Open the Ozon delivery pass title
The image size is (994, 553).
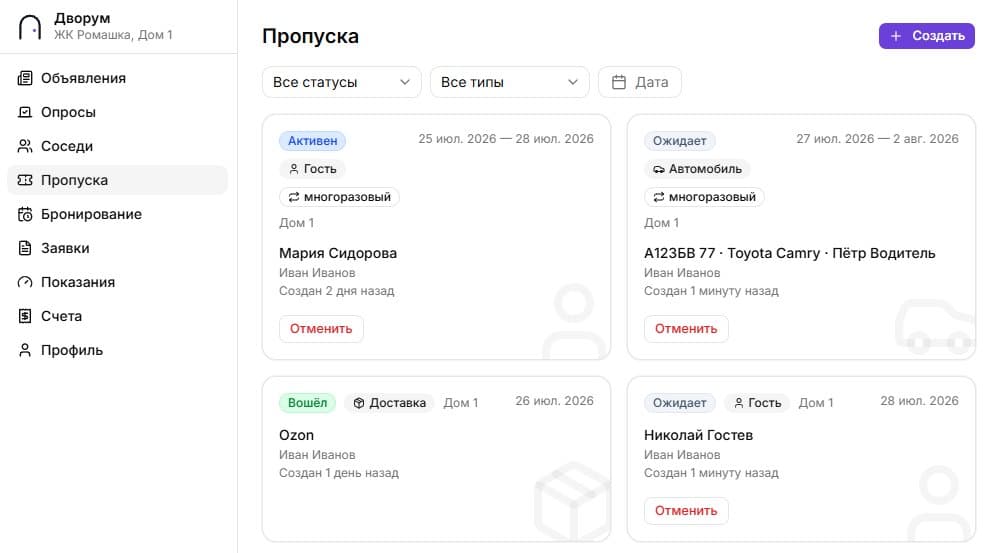coord(296,435)
